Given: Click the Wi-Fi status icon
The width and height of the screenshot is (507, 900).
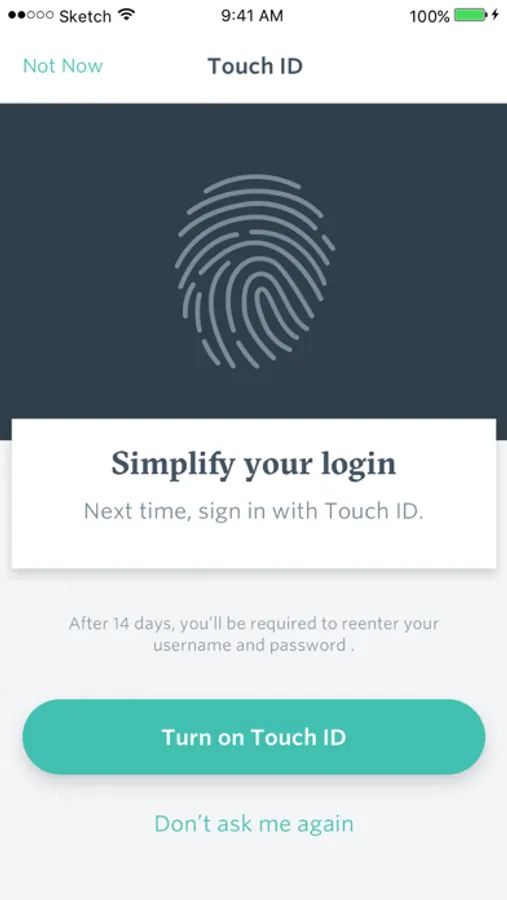Looking at the screenshot, I should (126, 15).
